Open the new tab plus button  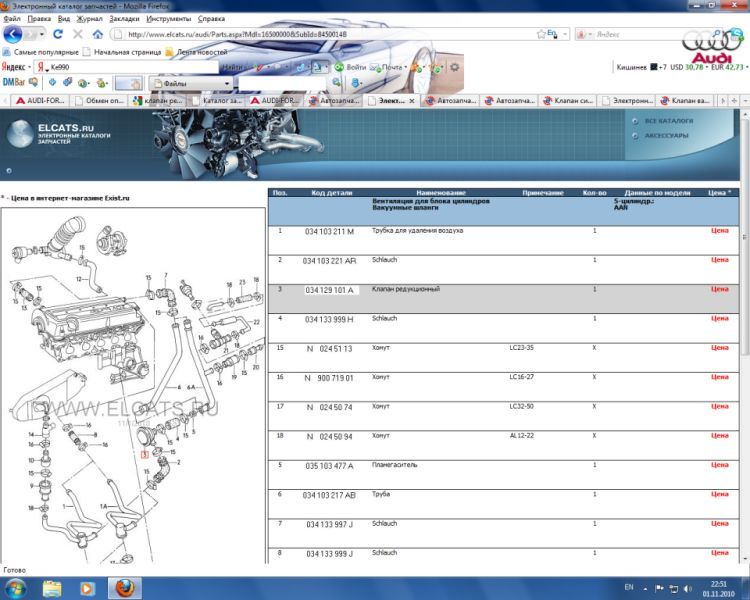coord(734,100)
